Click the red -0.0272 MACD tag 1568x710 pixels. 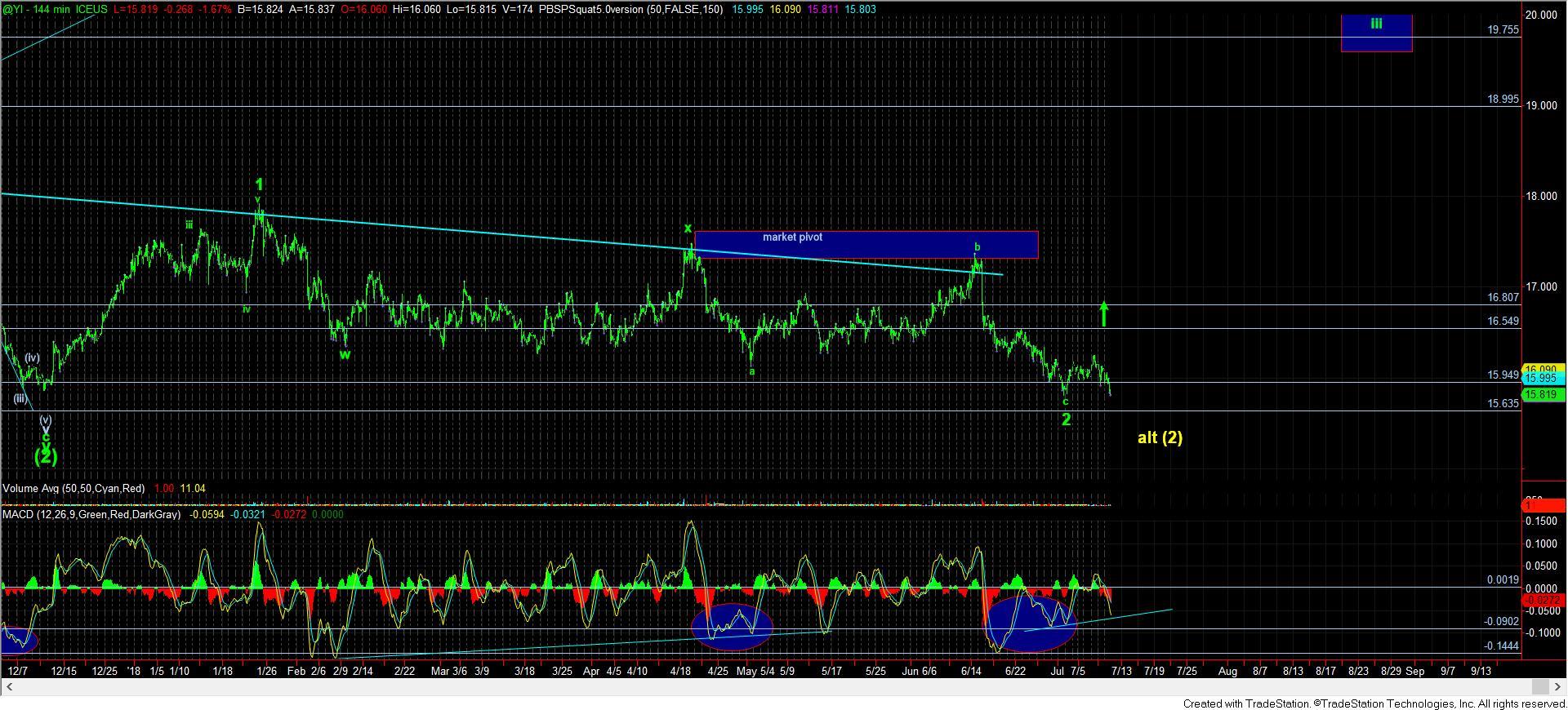click(x=1542, y=600)
